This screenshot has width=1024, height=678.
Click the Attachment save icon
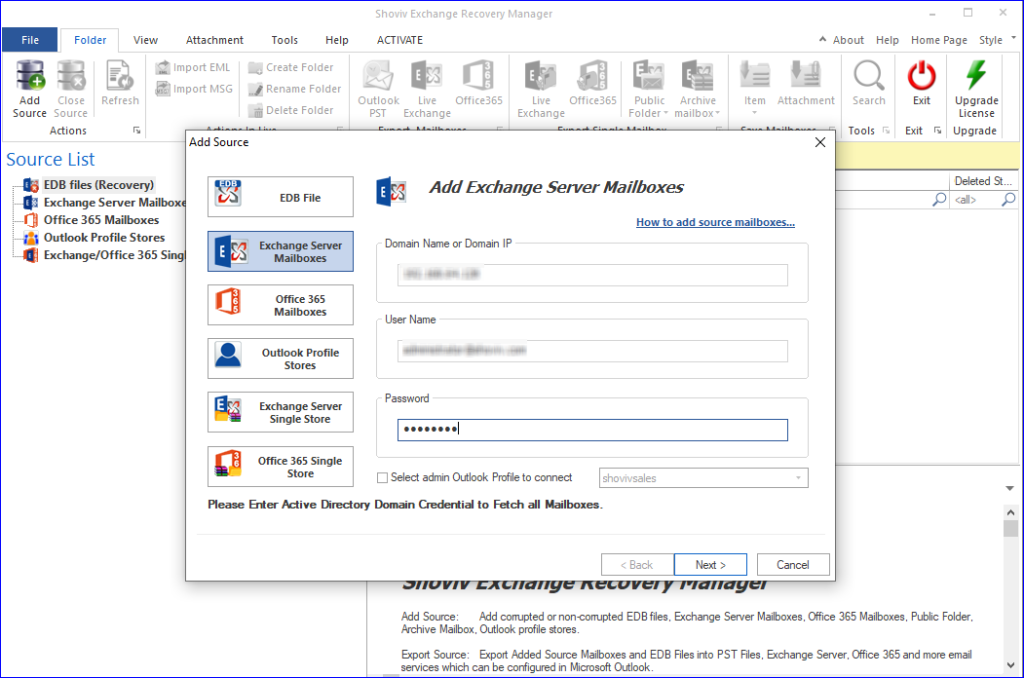coord(806,83)
